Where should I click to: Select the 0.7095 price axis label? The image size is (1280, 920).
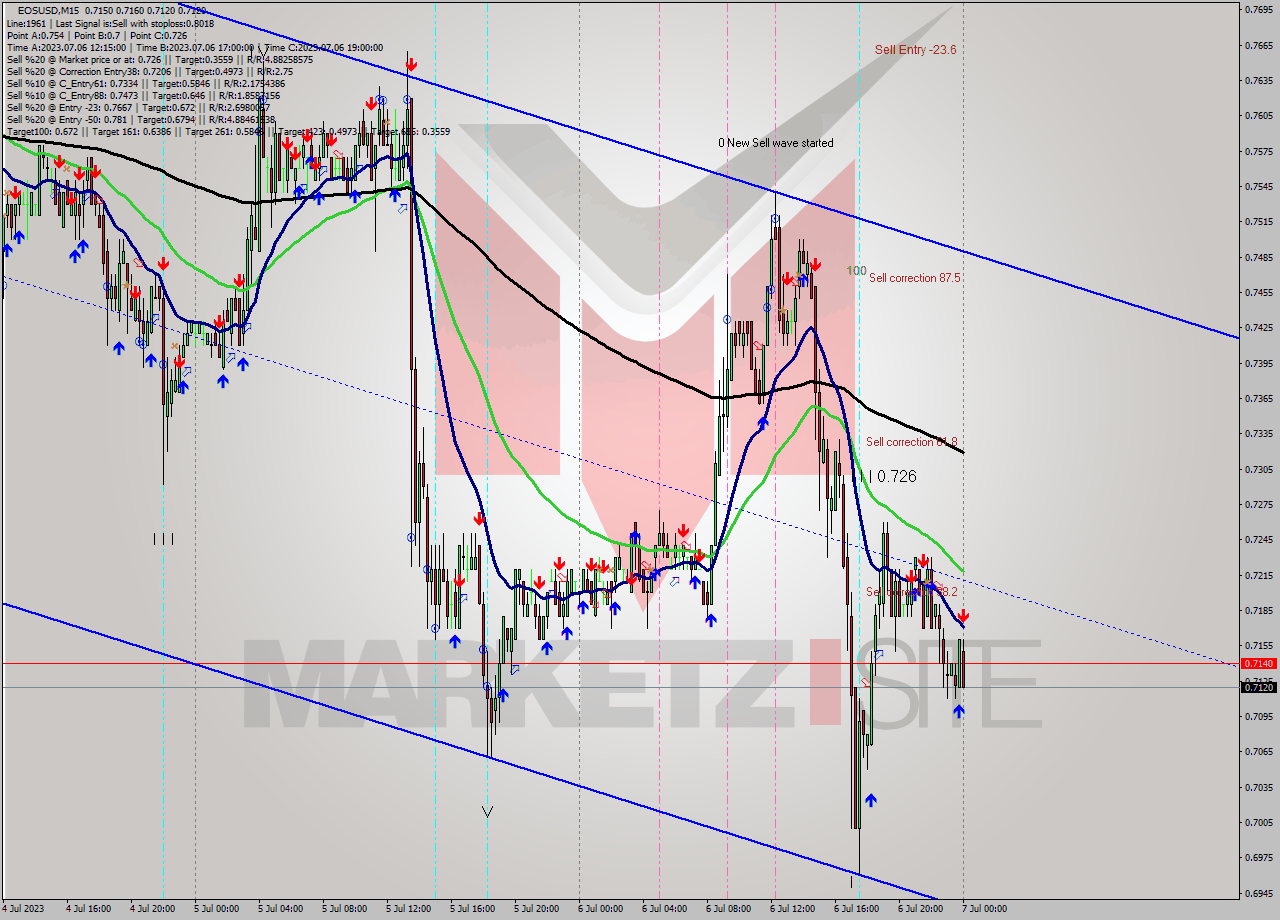(x=1258, y=716)
